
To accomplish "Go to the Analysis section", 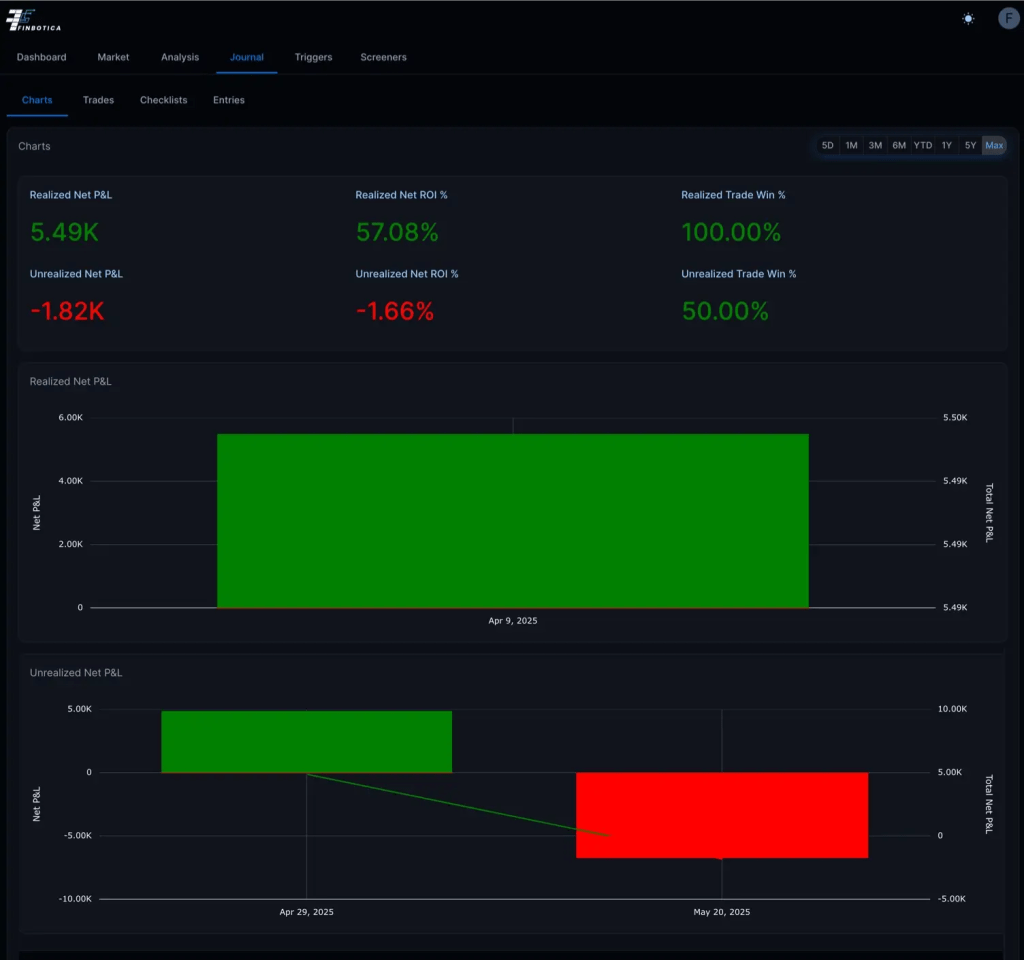I will [x=179, y=57].
